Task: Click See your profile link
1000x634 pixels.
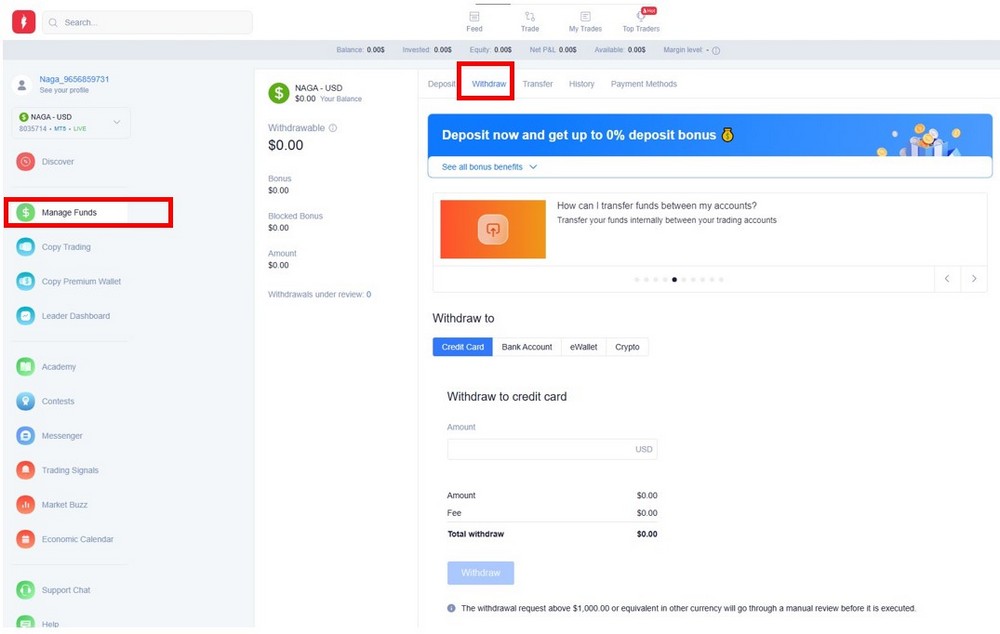Action: [64, 91]
